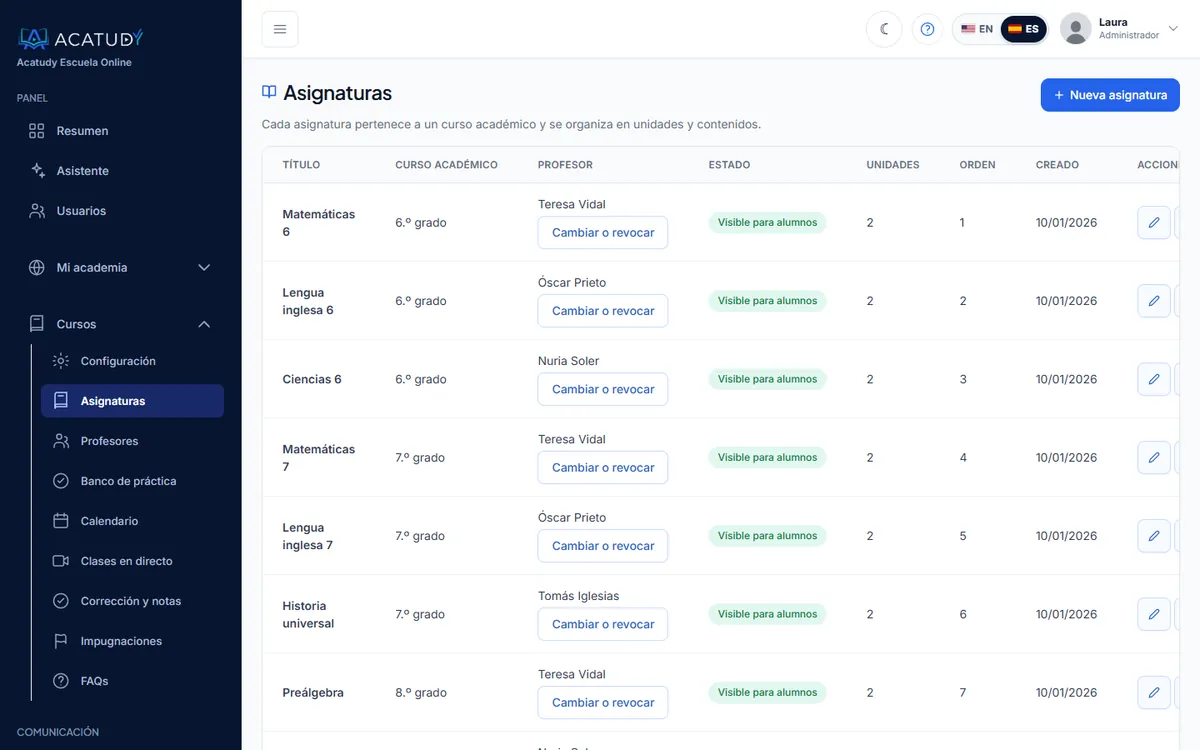Open Banco de práctica

pyautogui.click(x=132, y=481)
